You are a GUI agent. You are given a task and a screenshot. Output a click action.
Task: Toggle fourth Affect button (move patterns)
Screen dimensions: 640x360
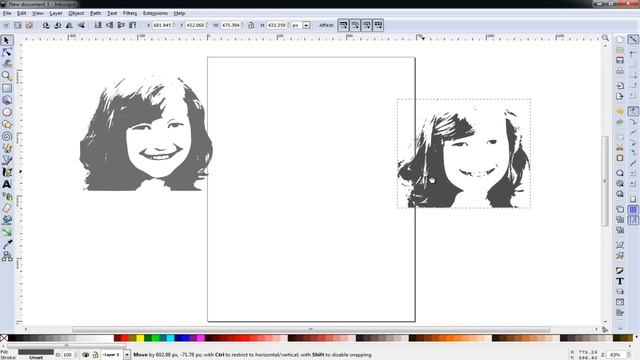click(x=378, y=25)
